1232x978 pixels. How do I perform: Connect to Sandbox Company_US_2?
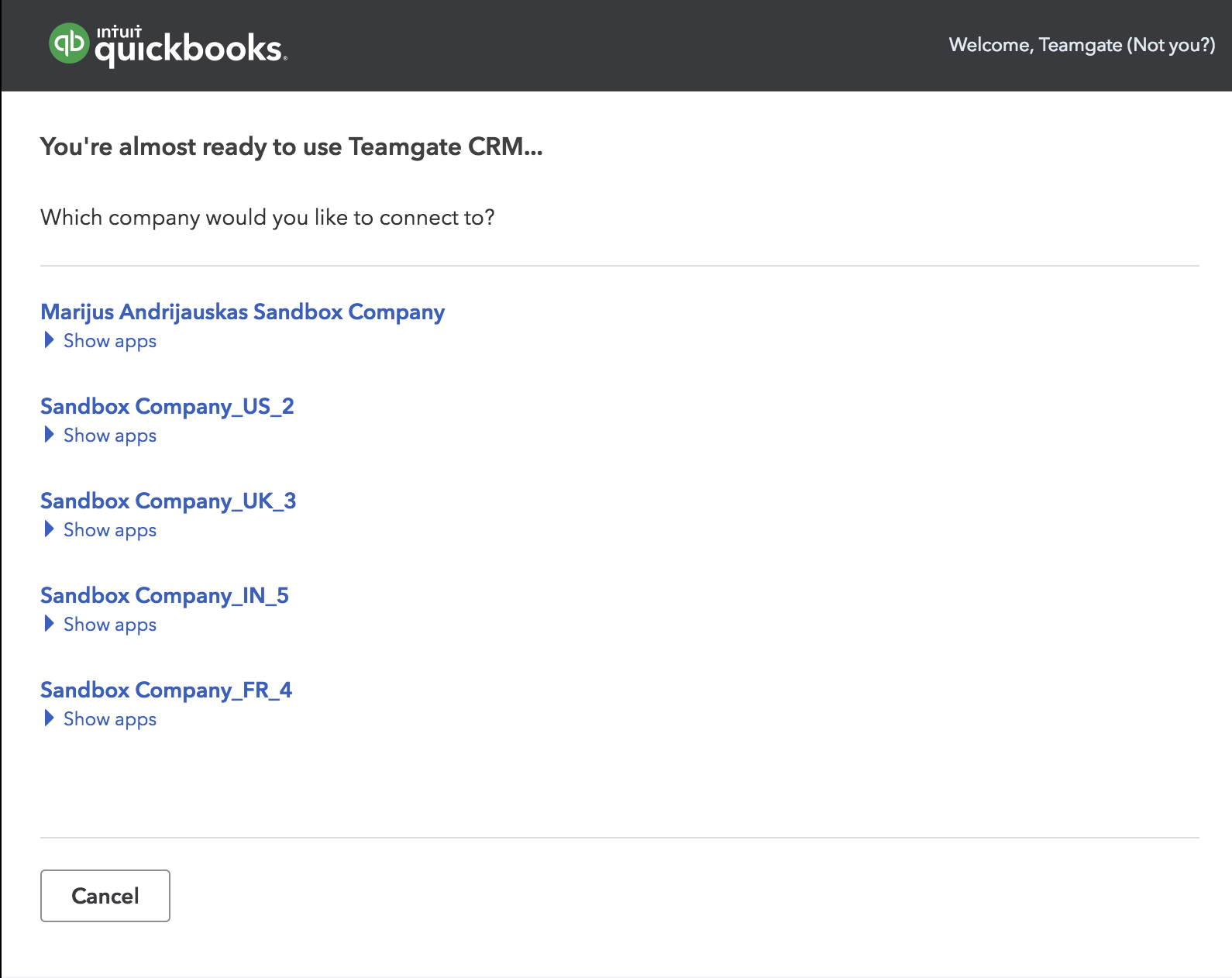[167, 406]
